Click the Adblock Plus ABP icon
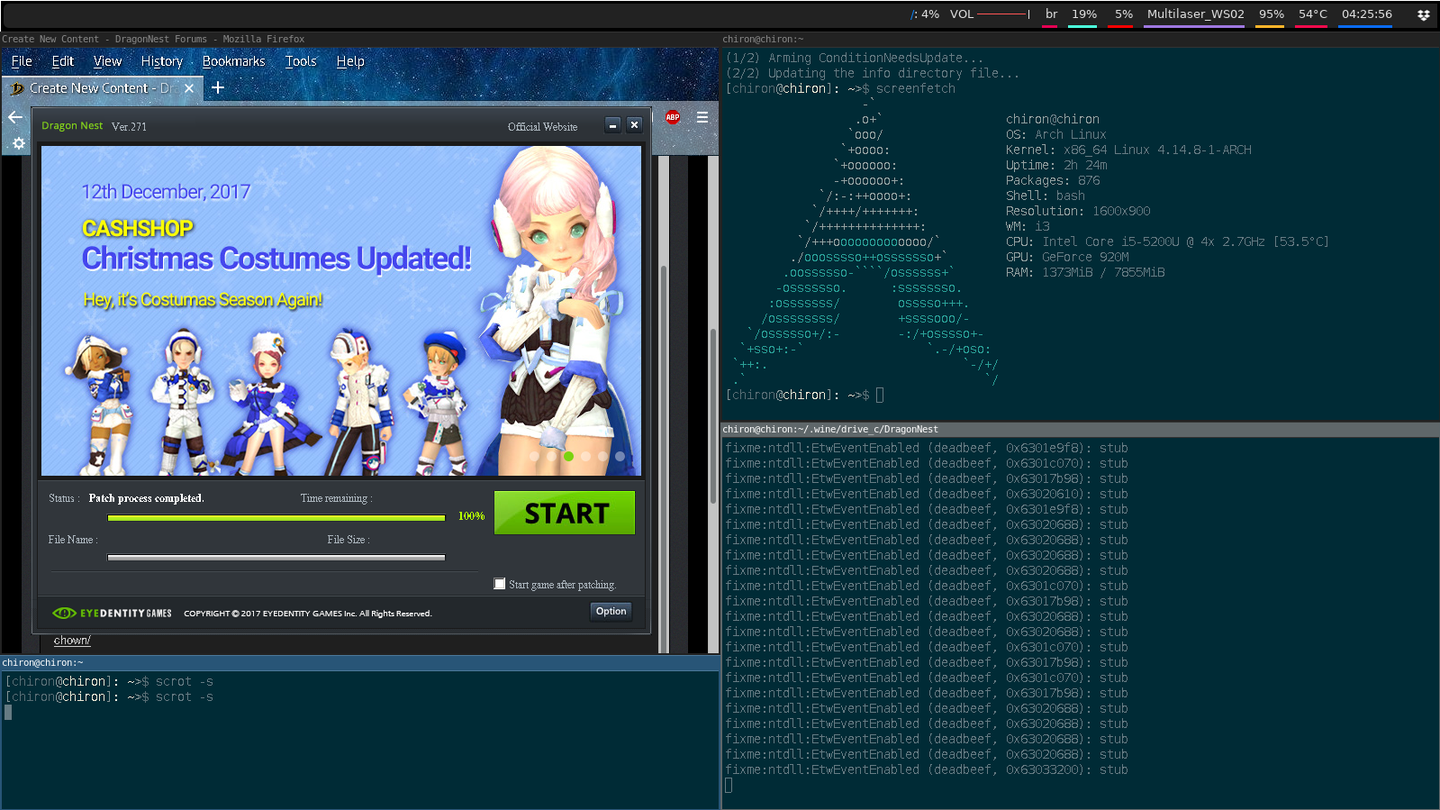Viewport: 1440px width, 810px height. pyautogui.click(x=673, y=117)
